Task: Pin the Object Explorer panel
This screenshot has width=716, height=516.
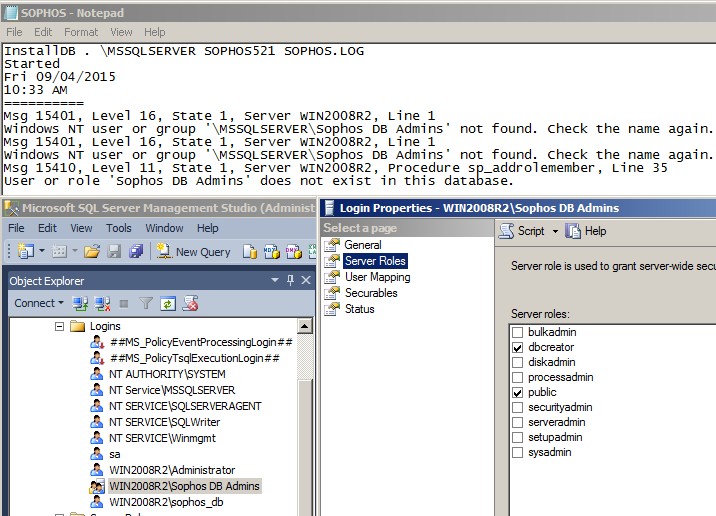Action: click(290, 280)
